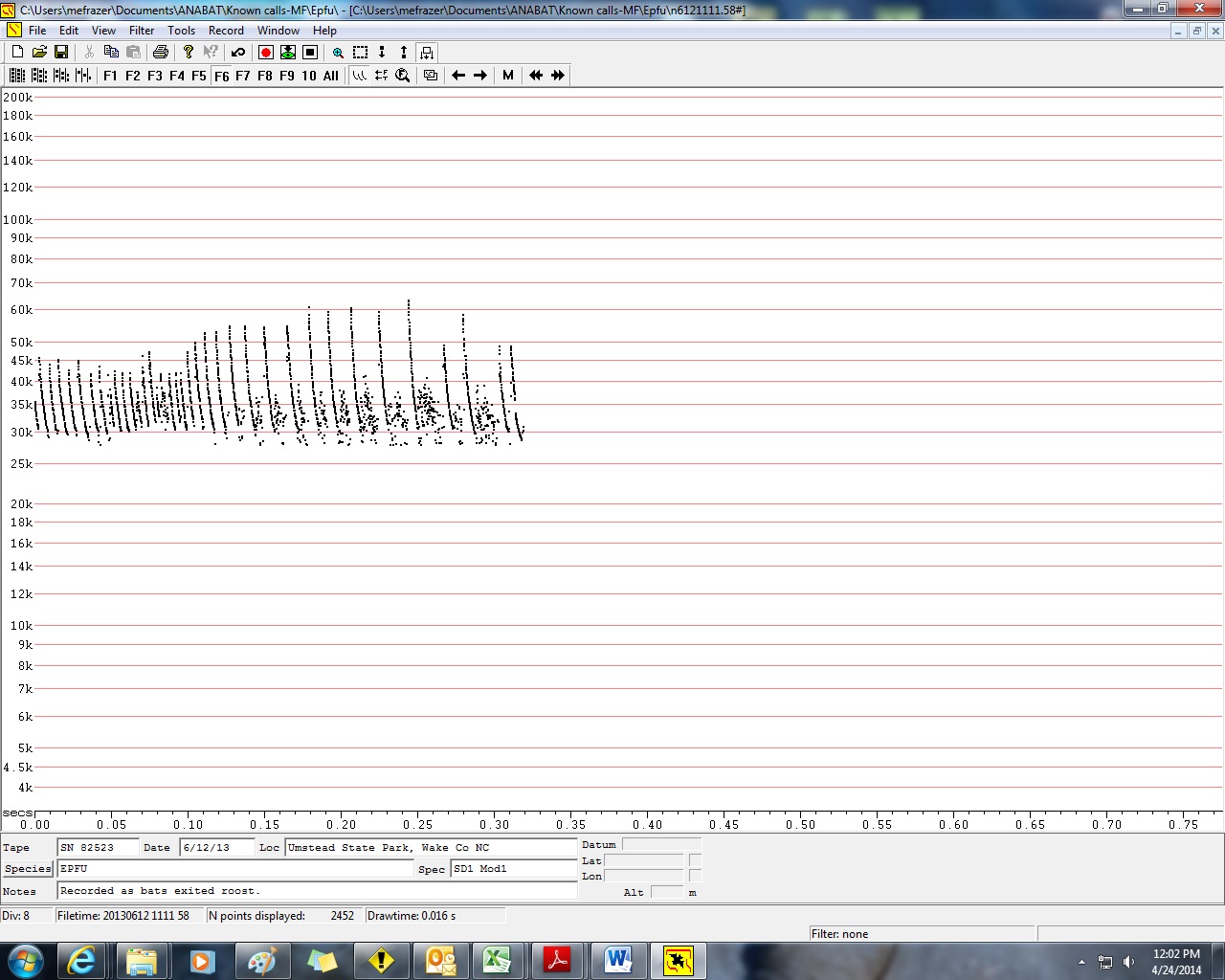Open the Windows Start menu
1225x980 pixels.
pos(25,960)
